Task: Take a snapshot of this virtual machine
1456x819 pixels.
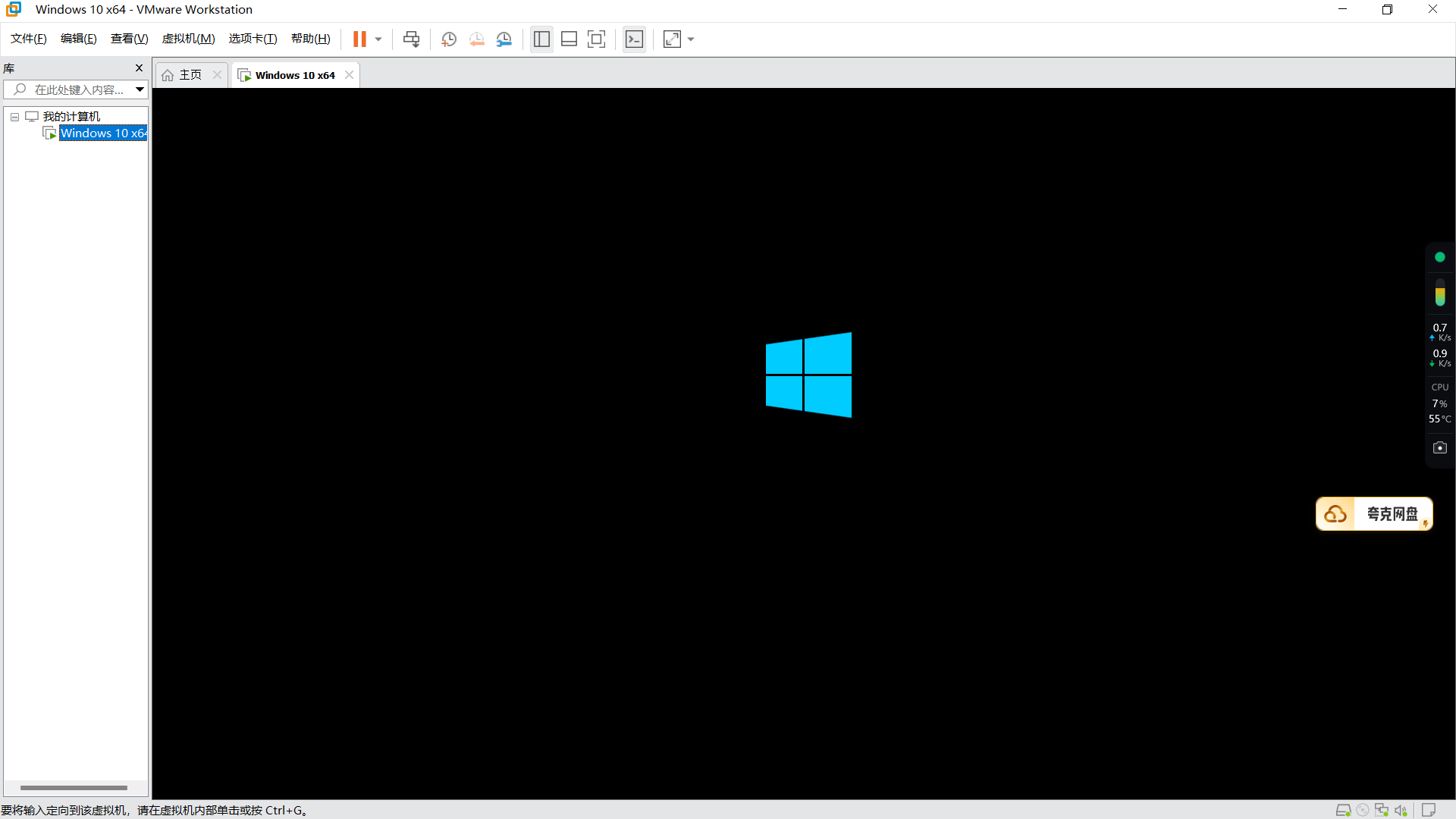Action: 449,39
